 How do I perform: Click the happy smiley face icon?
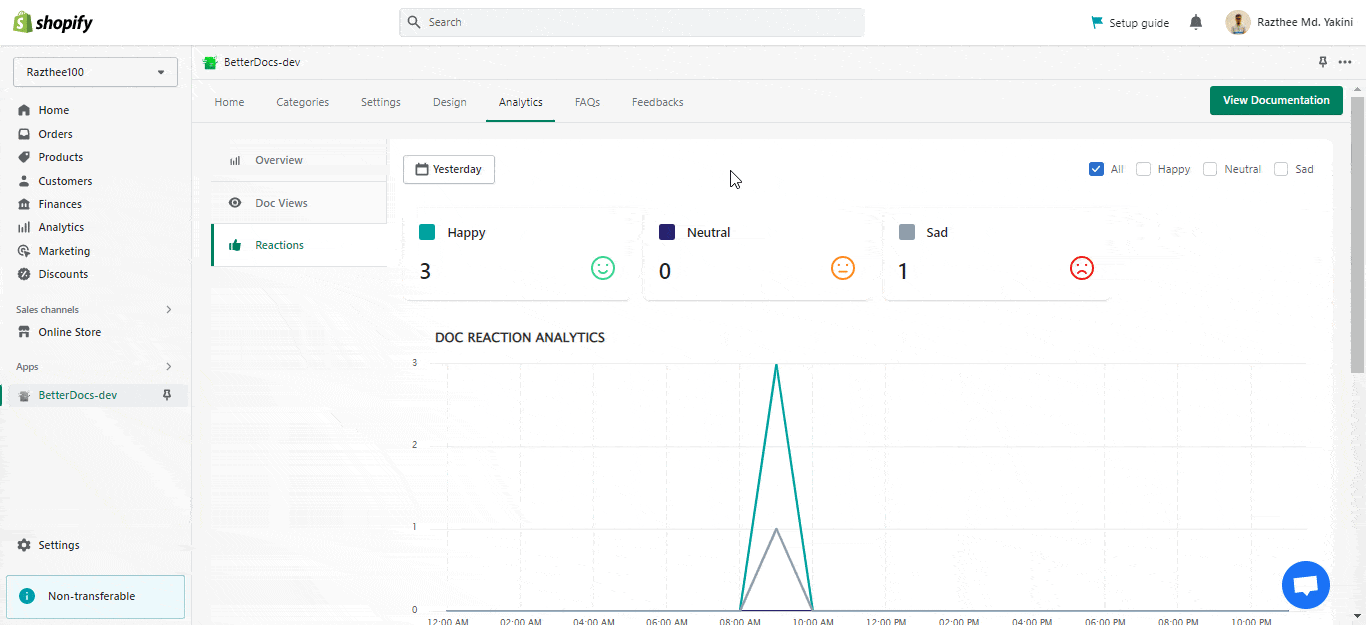point(603,268)
